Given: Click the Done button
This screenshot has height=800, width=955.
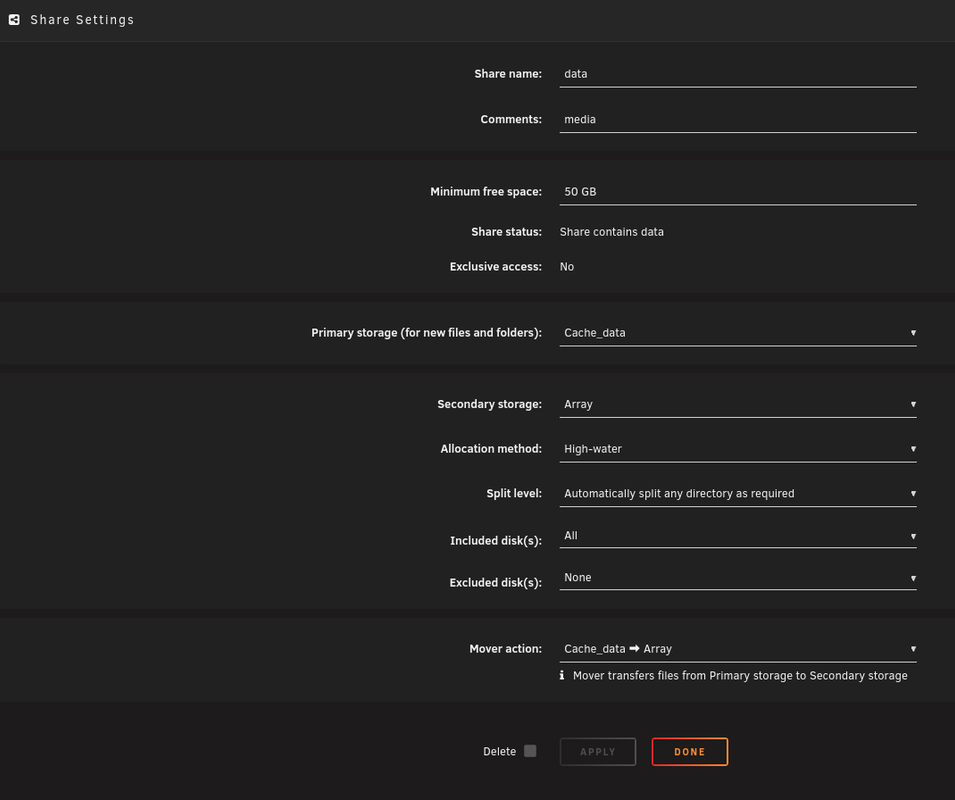Looking at the screenshot, I should click(689, 751).
